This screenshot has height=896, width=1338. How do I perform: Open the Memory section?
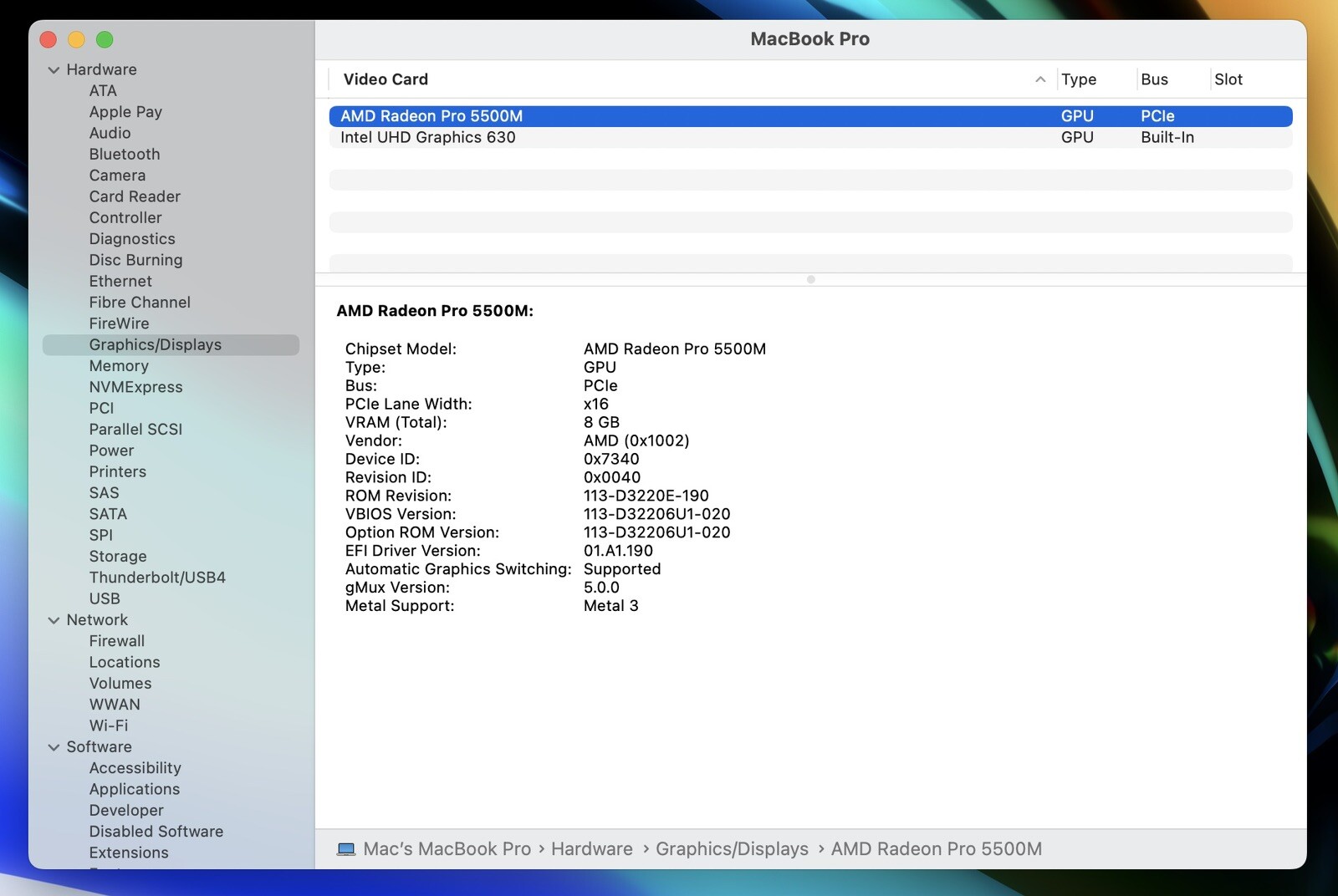click(x=119, y=366)
